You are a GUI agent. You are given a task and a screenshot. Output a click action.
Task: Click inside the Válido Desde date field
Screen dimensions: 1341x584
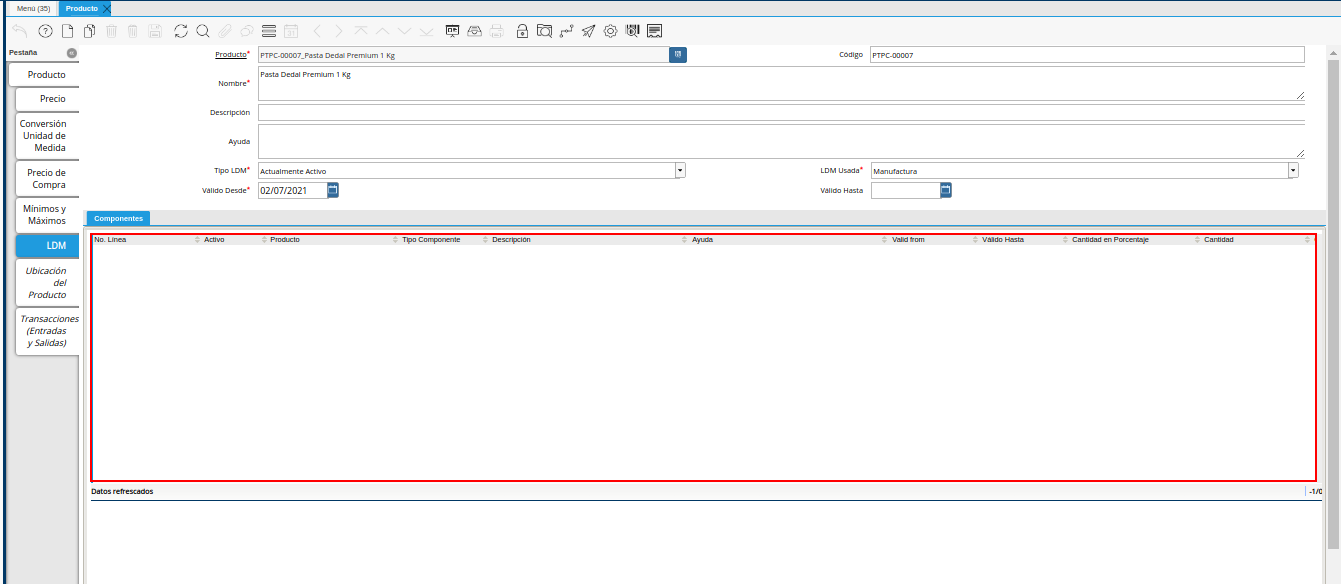(x=292, y=190)
